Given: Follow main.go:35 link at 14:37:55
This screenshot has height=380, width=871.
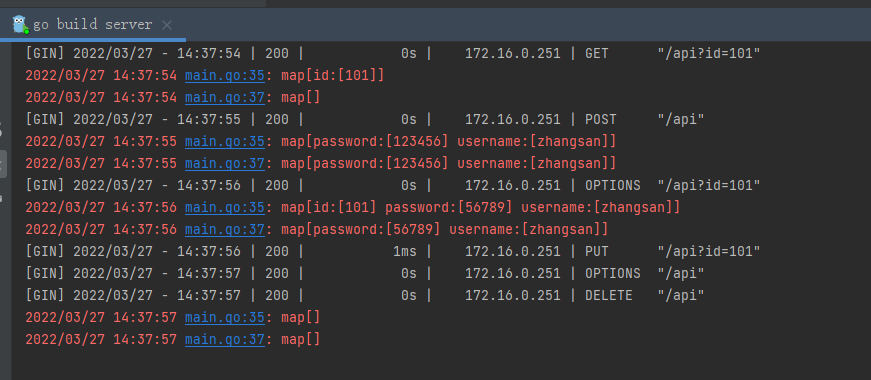Looking at the screenshot, I should (x=225, y=141).
